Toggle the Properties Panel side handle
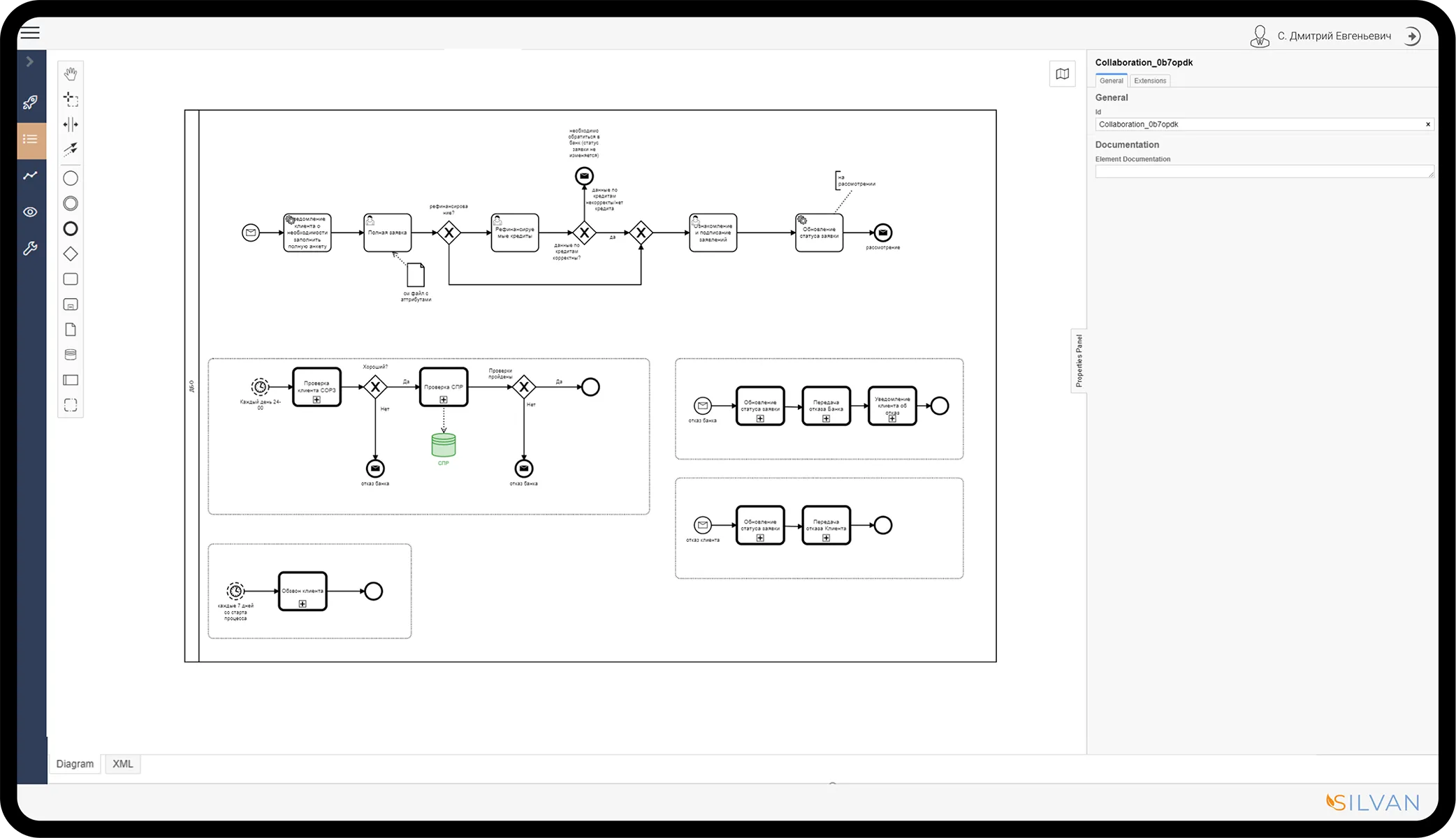Viewport: 1456px width, 838px height. point(1079,361)
